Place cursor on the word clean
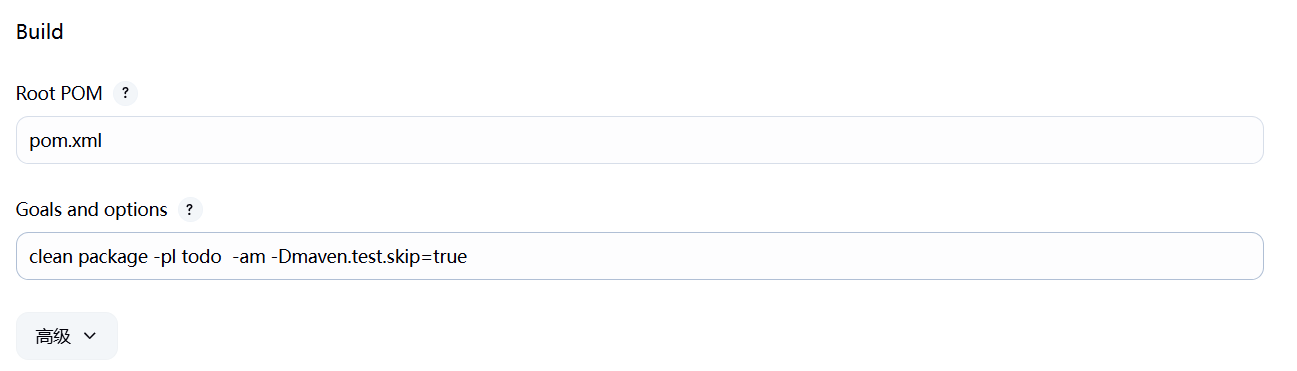 (51, 257)
